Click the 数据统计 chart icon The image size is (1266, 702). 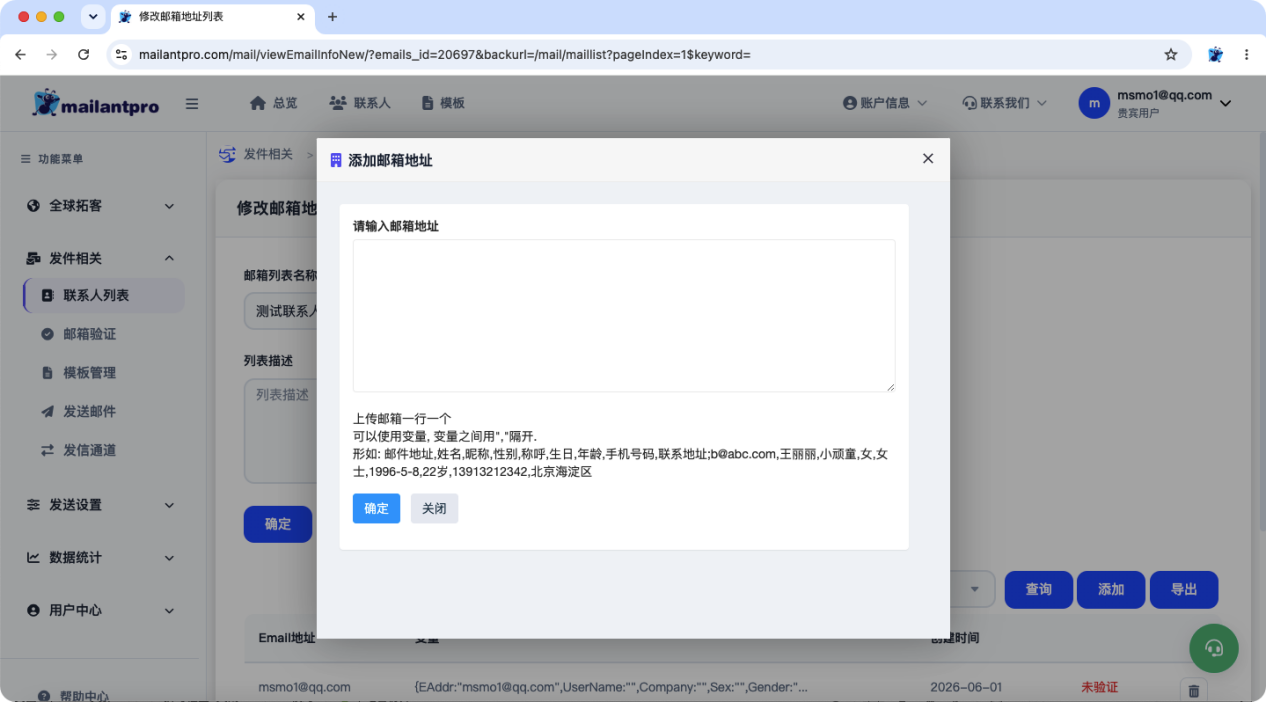(x=33, y=558)
